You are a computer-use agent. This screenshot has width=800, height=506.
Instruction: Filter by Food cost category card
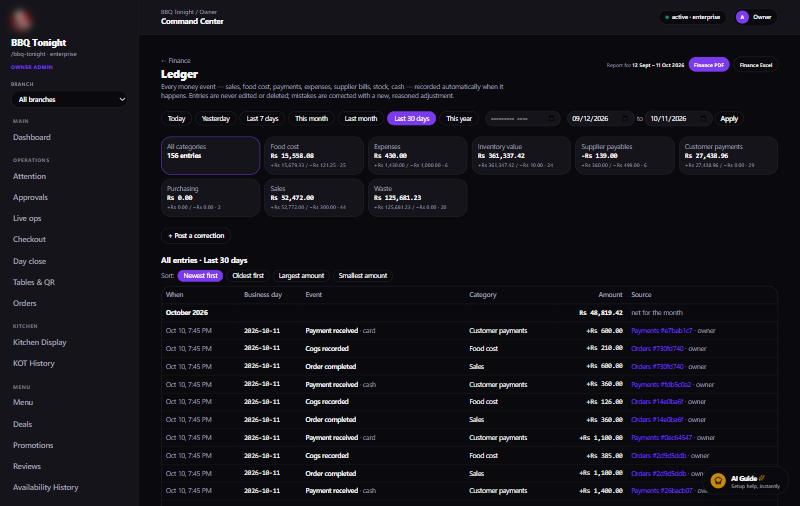(314, 156)
